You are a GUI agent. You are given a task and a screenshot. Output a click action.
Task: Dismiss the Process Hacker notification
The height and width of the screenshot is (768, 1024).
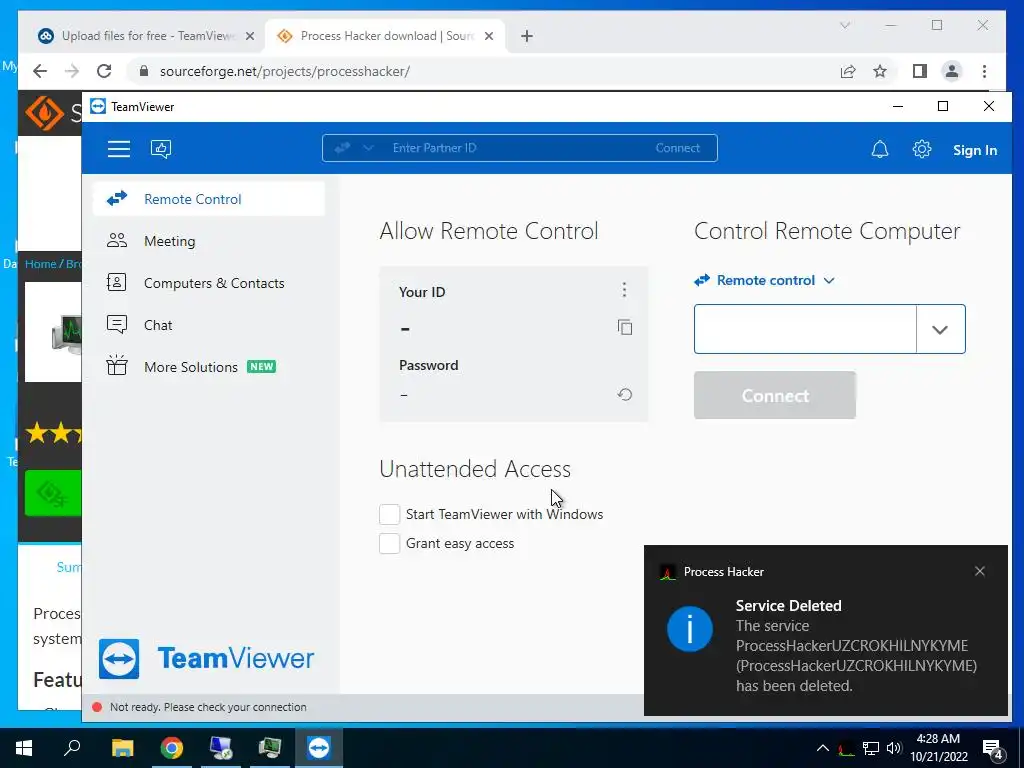pyautogui.click(x=980, y=571)
